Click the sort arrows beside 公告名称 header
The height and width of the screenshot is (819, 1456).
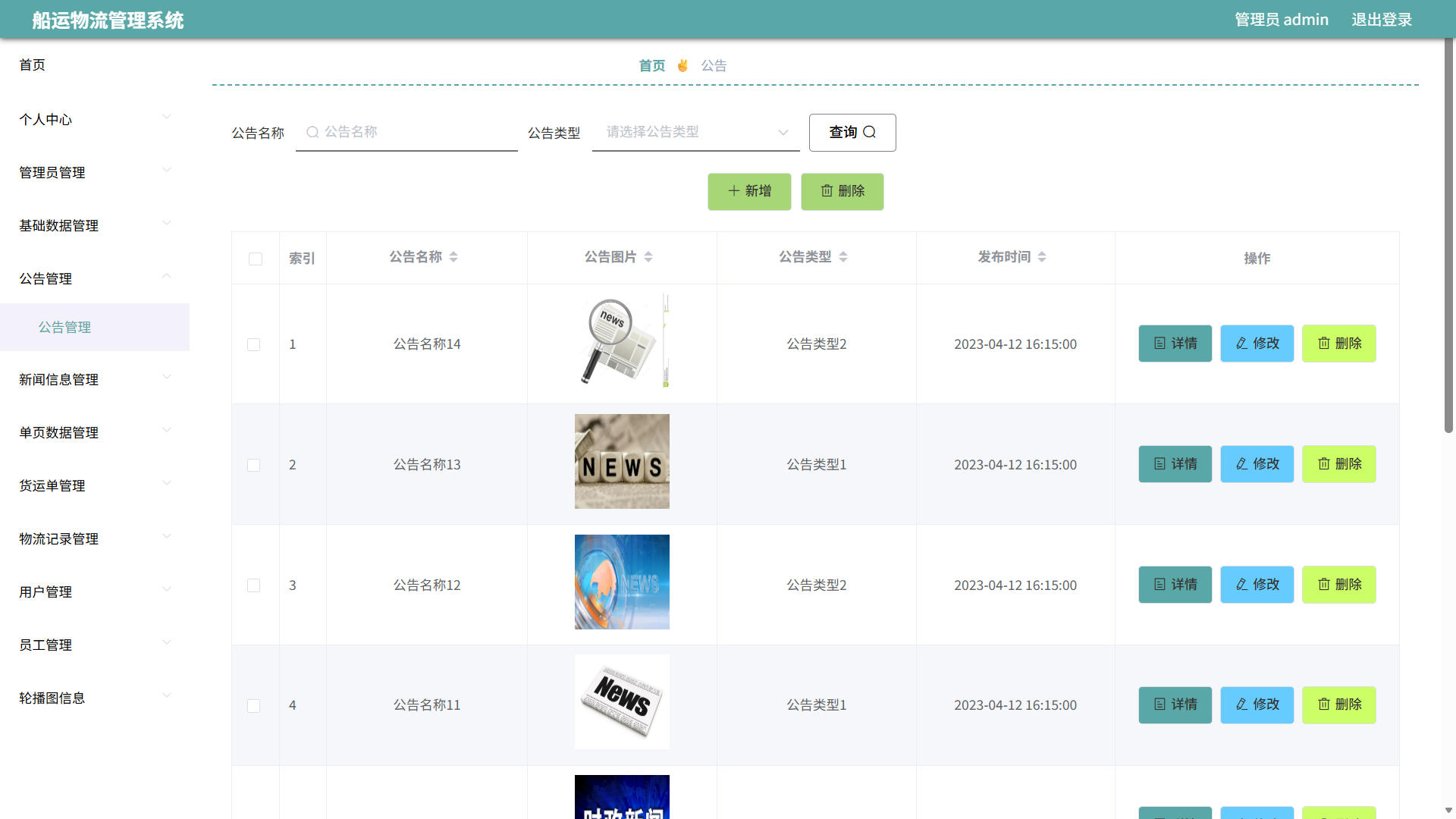453,257
